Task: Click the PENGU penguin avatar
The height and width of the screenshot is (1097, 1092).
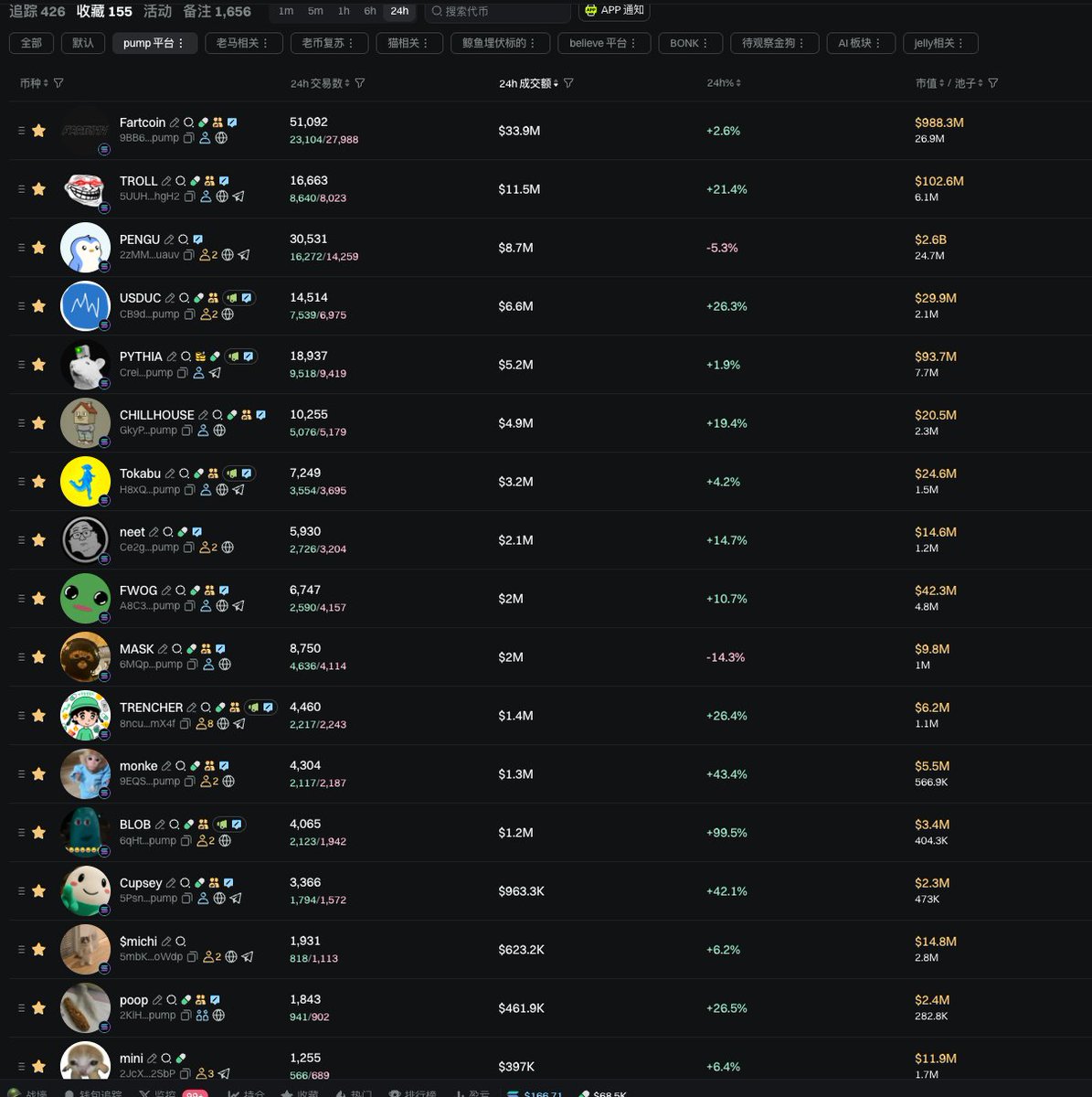Action: pos(85,247)
